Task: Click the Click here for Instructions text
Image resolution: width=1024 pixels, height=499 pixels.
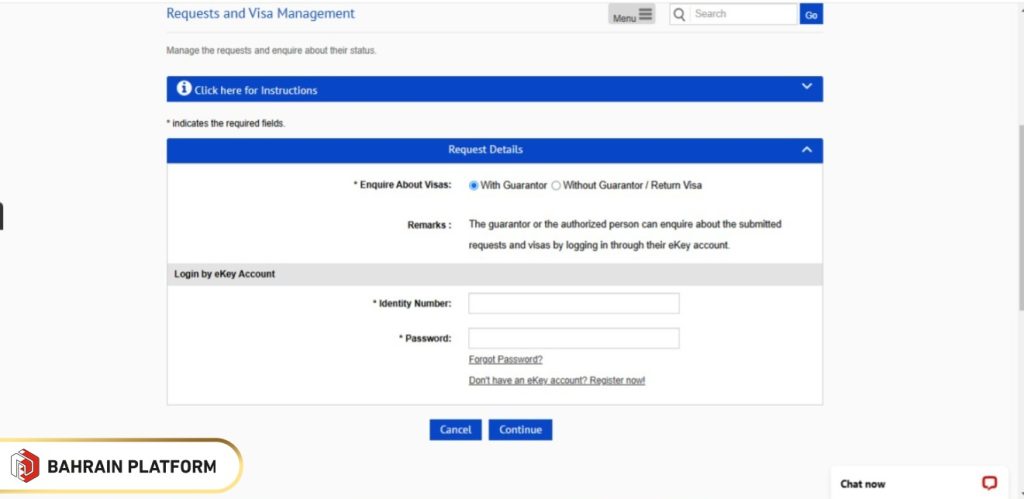Action: point(256,91)
